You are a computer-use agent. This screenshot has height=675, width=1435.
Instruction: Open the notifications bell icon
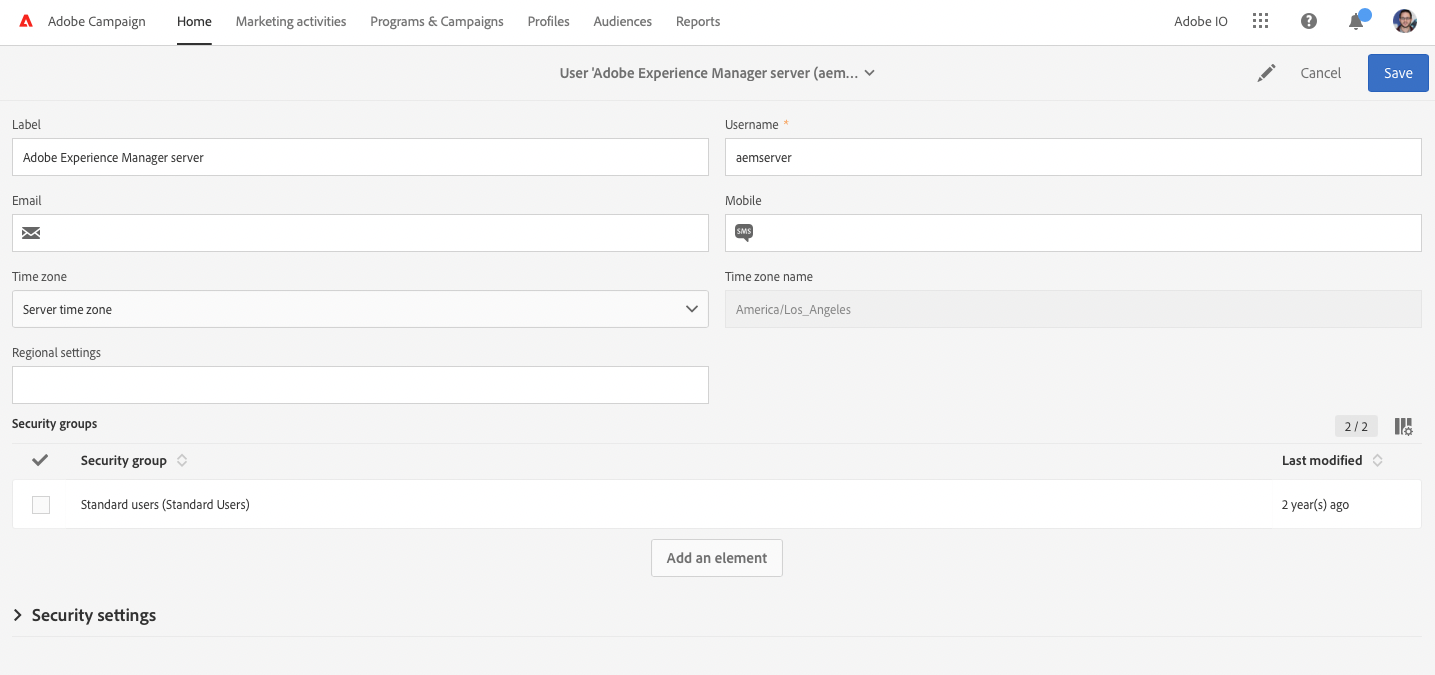(x=1356, y=21)
